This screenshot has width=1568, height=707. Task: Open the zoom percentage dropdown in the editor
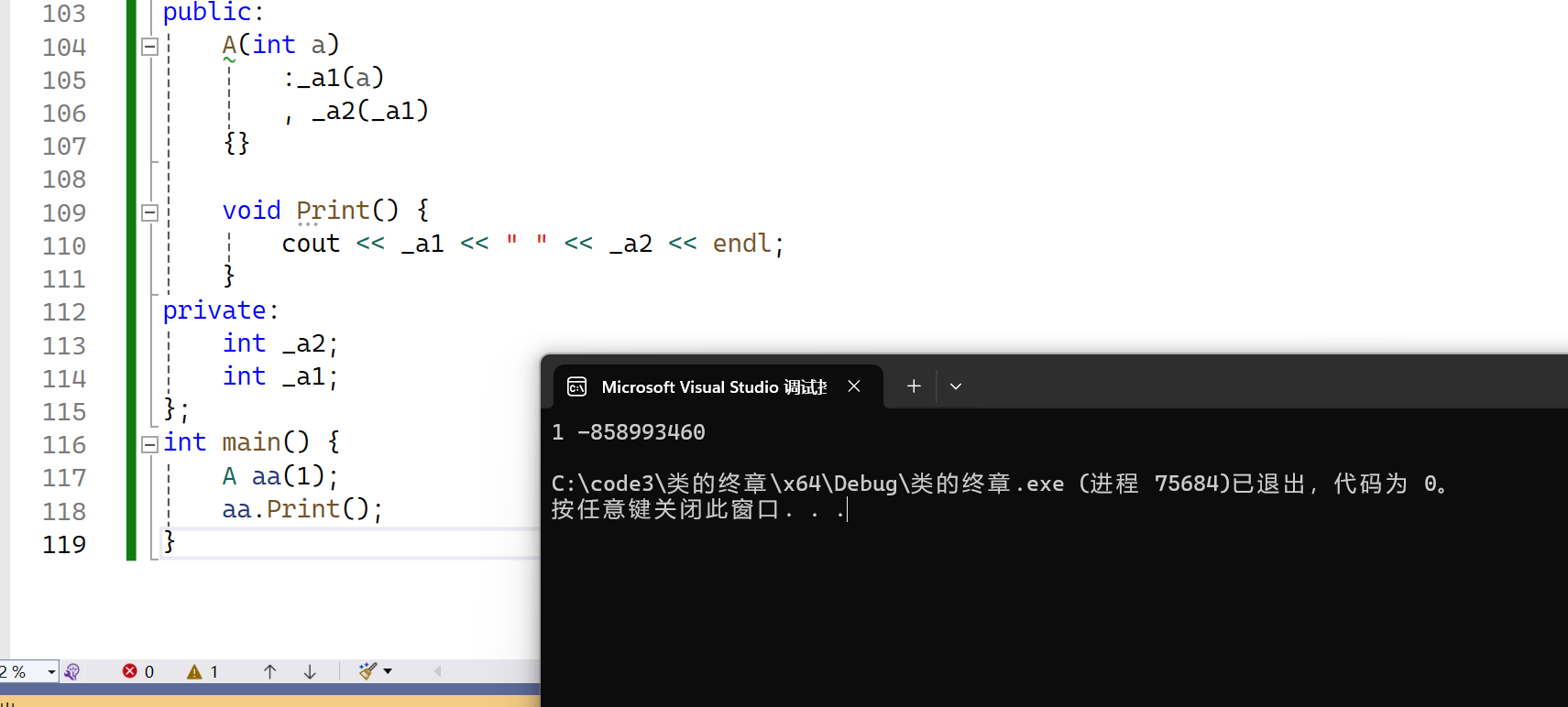click(51, 671)
